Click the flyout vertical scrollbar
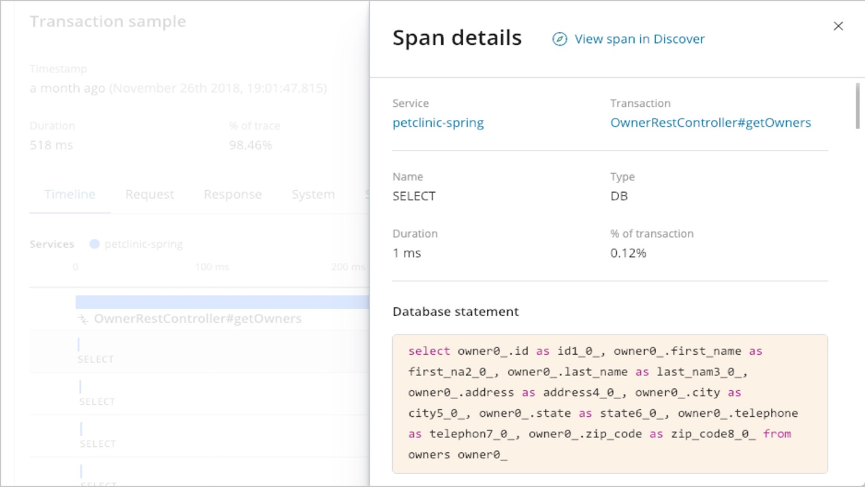Image resolution: width=866 pixels, height=487 pixels. point(858,105)
